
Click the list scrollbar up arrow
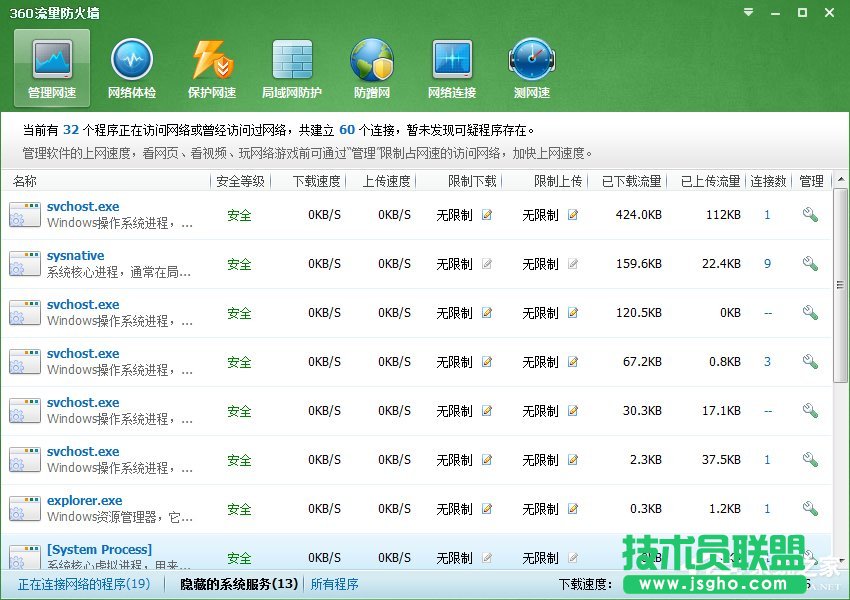(x=841, y=179)
